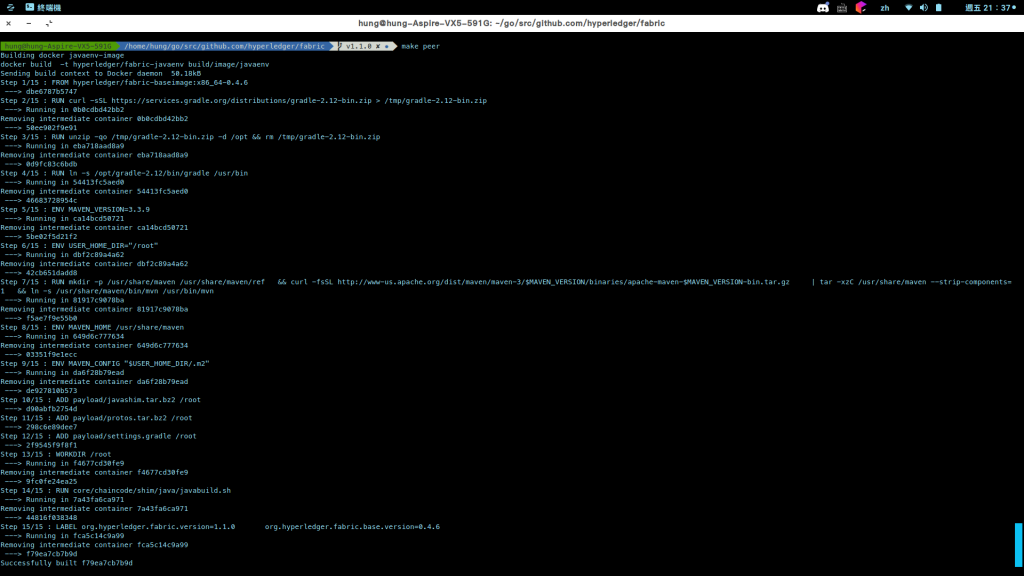
Task: Click the blue hyperledger/fabric path prompt segment
Action: [224, 46]
